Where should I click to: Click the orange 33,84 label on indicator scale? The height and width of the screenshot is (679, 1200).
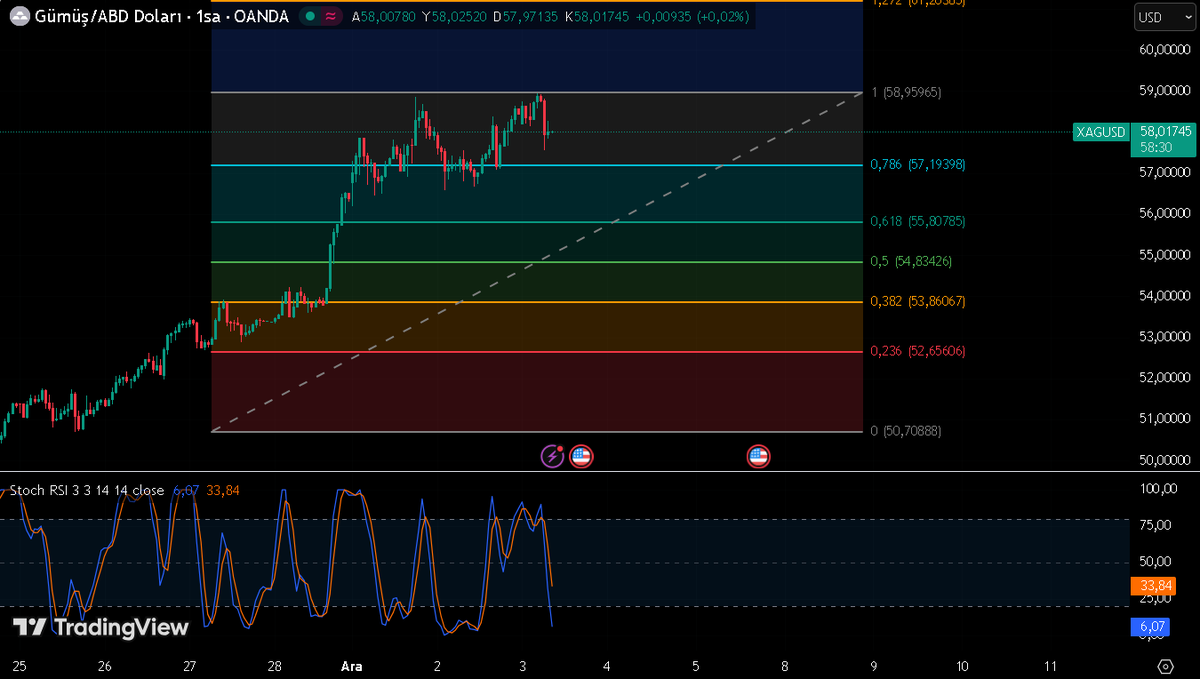[x=1153, y=586]
